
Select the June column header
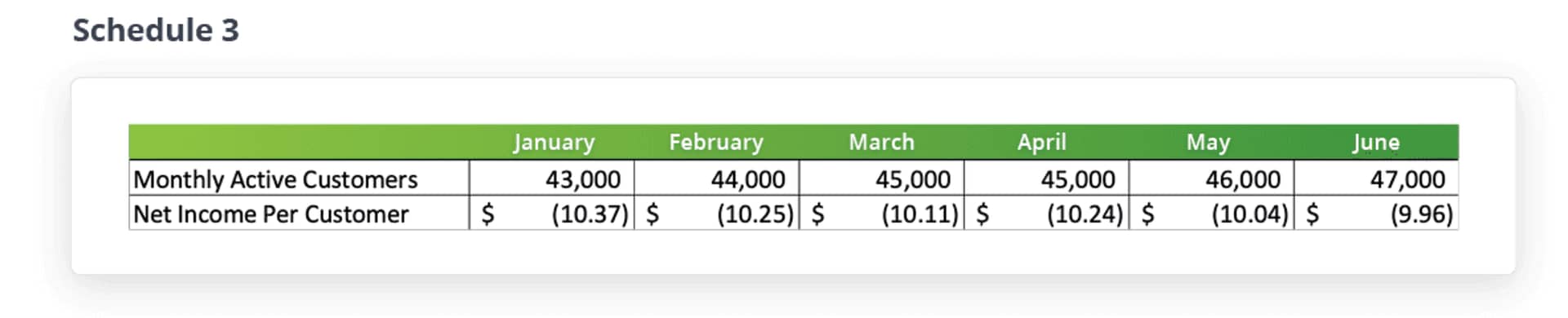[x=1376, y=143]
